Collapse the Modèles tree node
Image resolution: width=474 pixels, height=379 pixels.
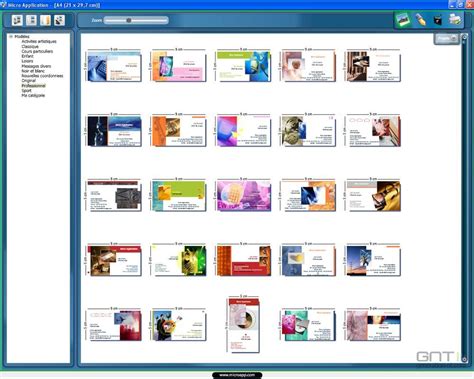[11, 36]
